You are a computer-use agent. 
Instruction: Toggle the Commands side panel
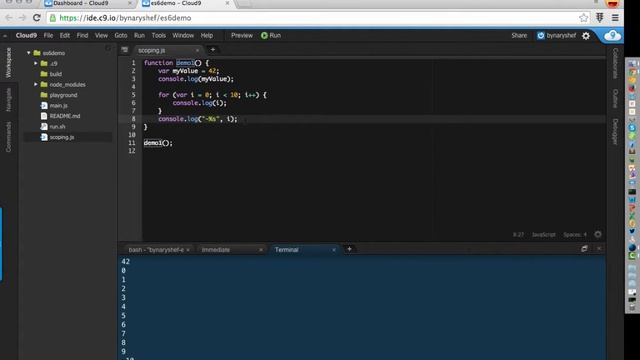8,137
